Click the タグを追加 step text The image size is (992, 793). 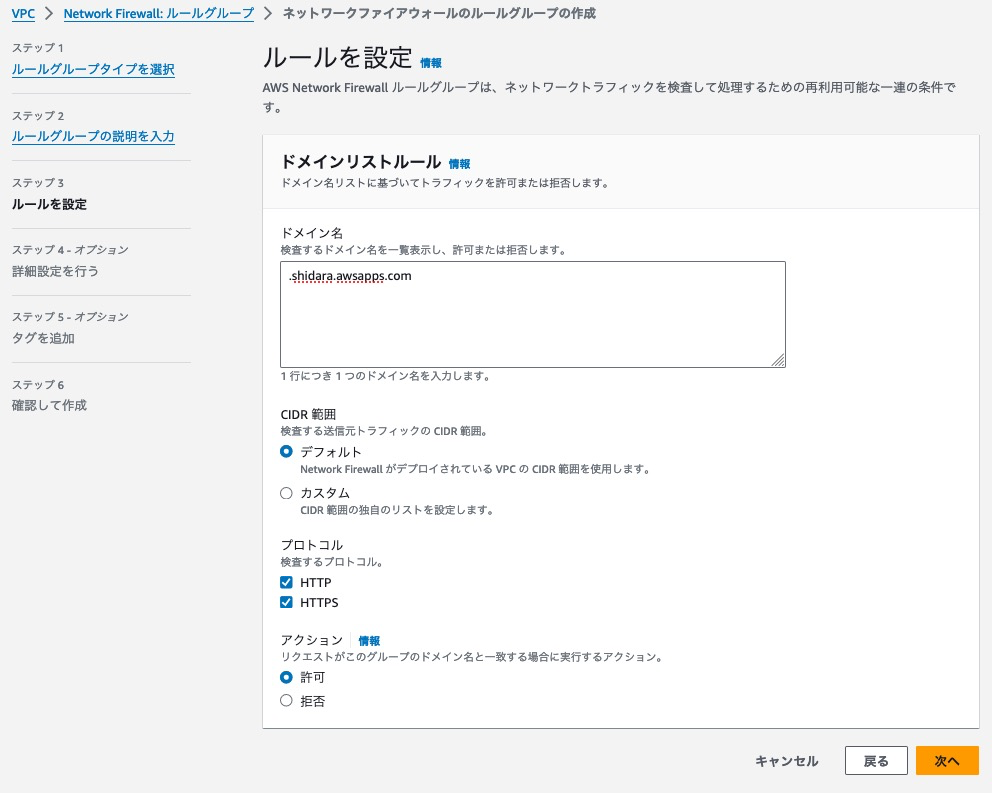coord(43,338)
